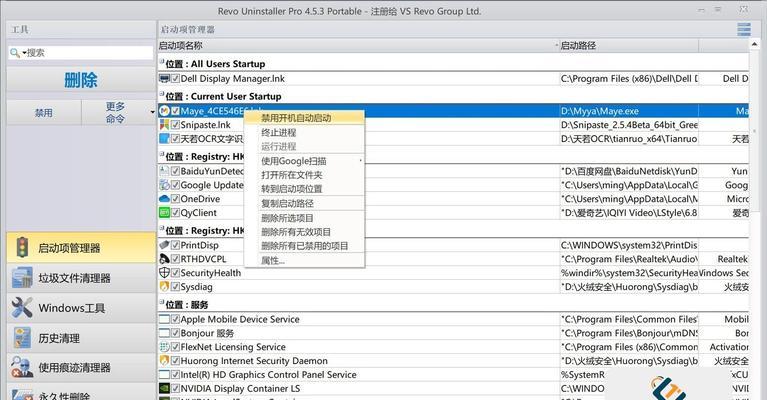Click the Apple Mobile Device Service icon
767x400 pixels.
[x=164, y=319]
